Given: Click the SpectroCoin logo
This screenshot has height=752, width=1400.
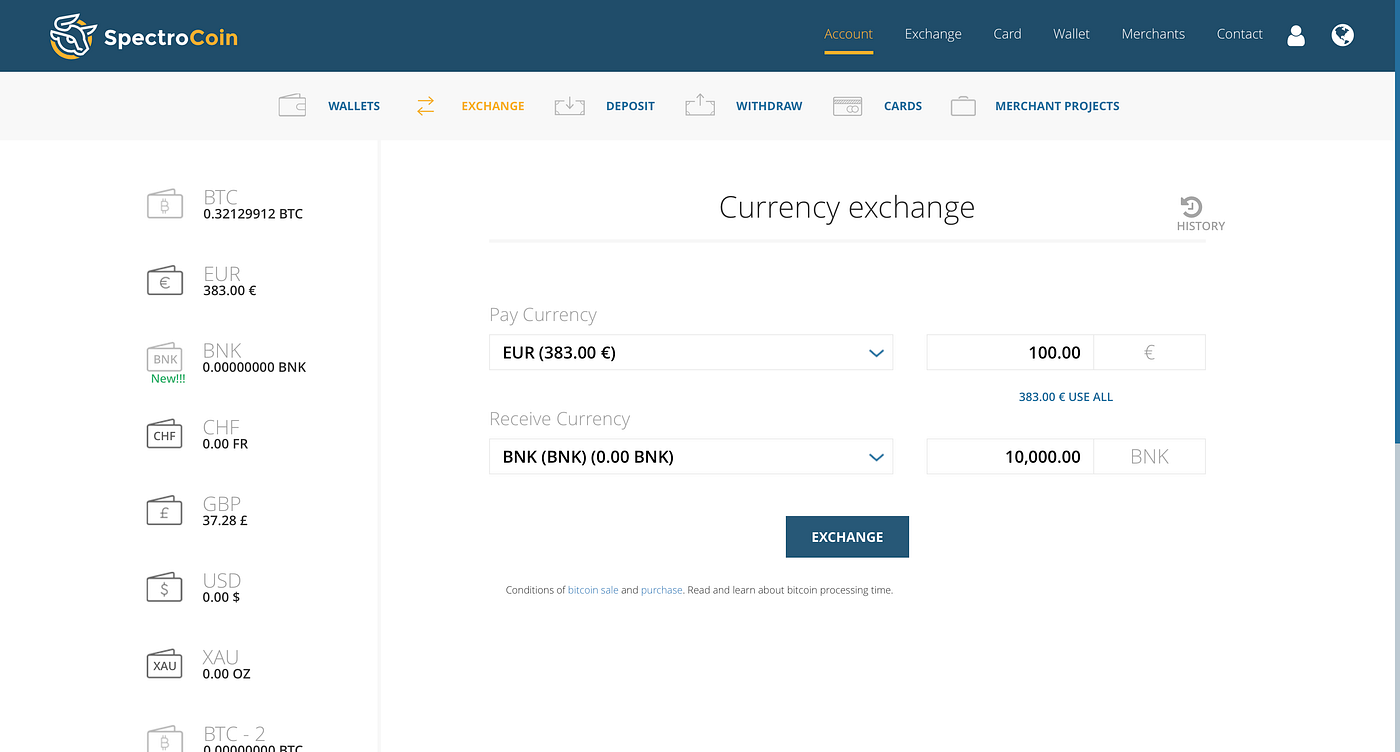Looking at the screenshot, I should [x=144, y=37].
